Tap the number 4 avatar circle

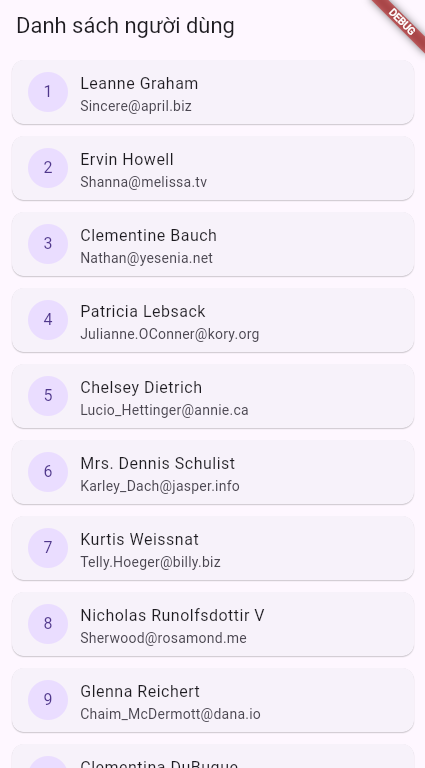(47, 320)
